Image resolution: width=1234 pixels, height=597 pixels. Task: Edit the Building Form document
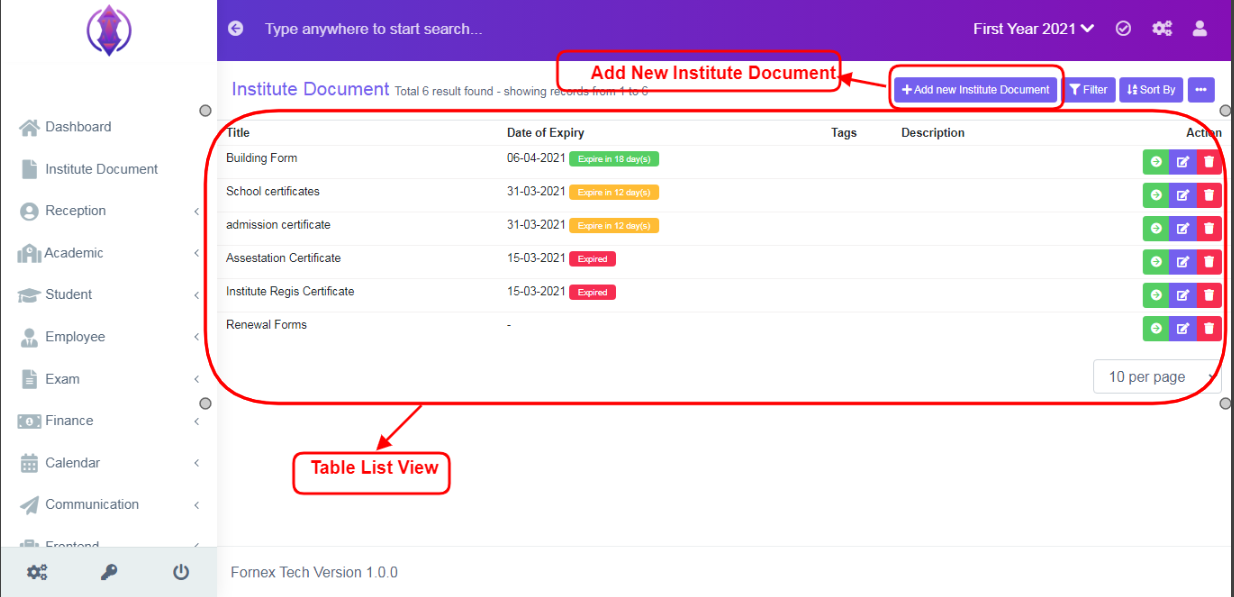coord(1183,162)
